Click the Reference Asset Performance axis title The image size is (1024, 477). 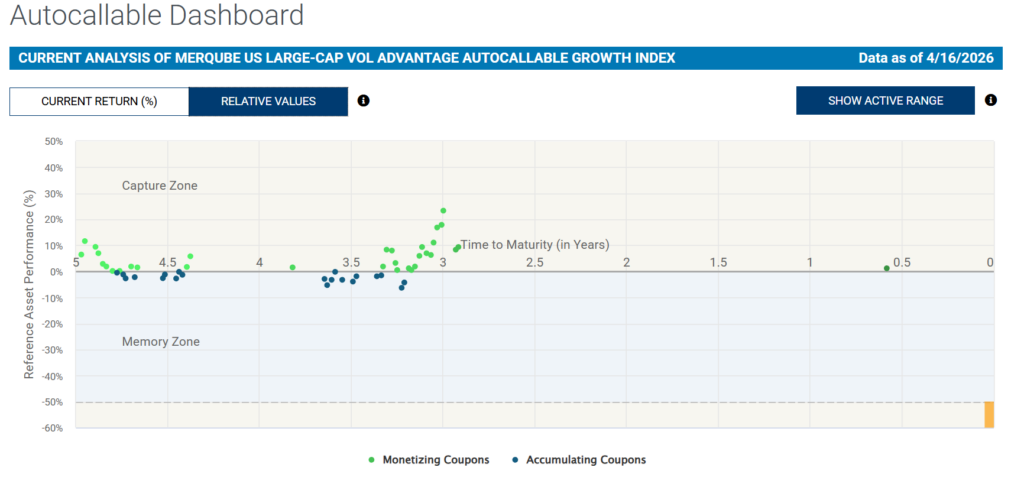[x=30, y=284]
